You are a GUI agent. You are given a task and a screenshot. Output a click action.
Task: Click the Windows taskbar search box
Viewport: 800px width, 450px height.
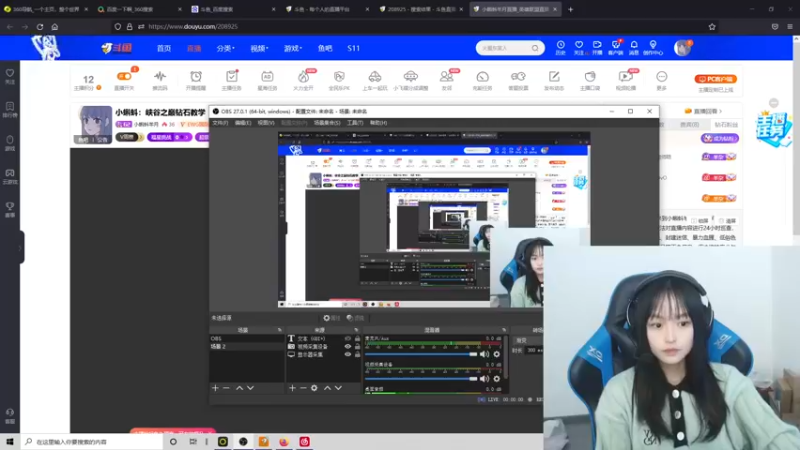(92, 442)
